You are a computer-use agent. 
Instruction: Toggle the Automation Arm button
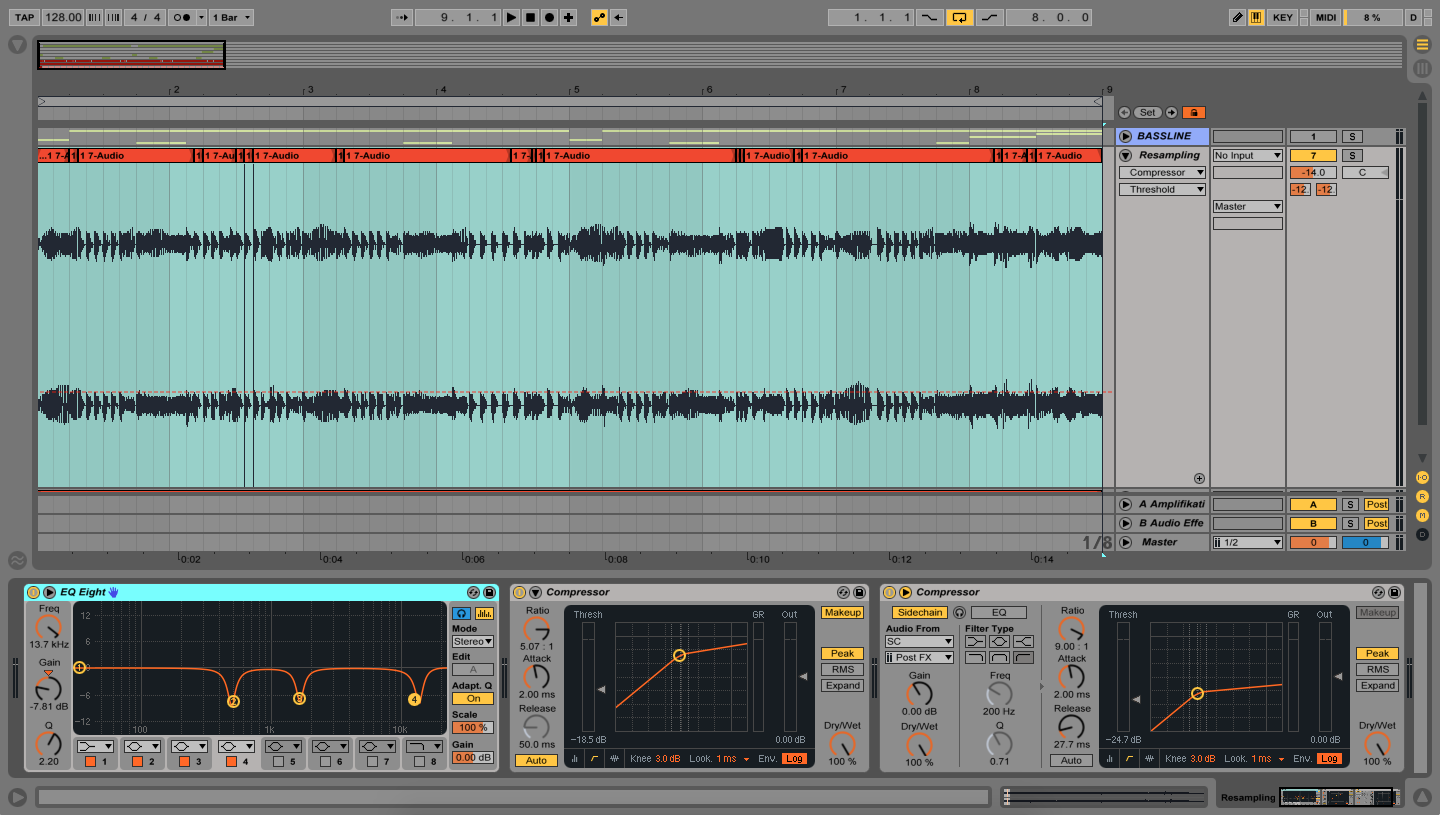(599, 17)
